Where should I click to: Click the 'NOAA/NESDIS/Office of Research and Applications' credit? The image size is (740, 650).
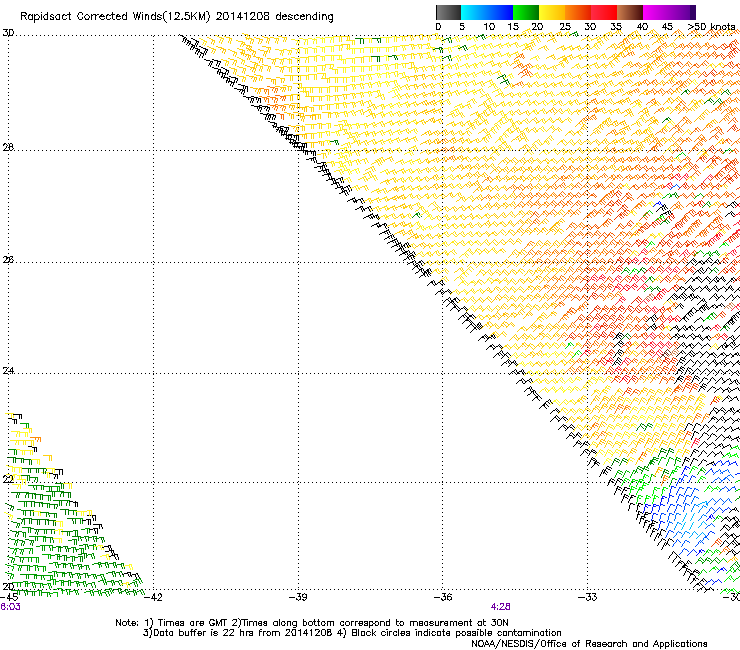click(589, 644)
